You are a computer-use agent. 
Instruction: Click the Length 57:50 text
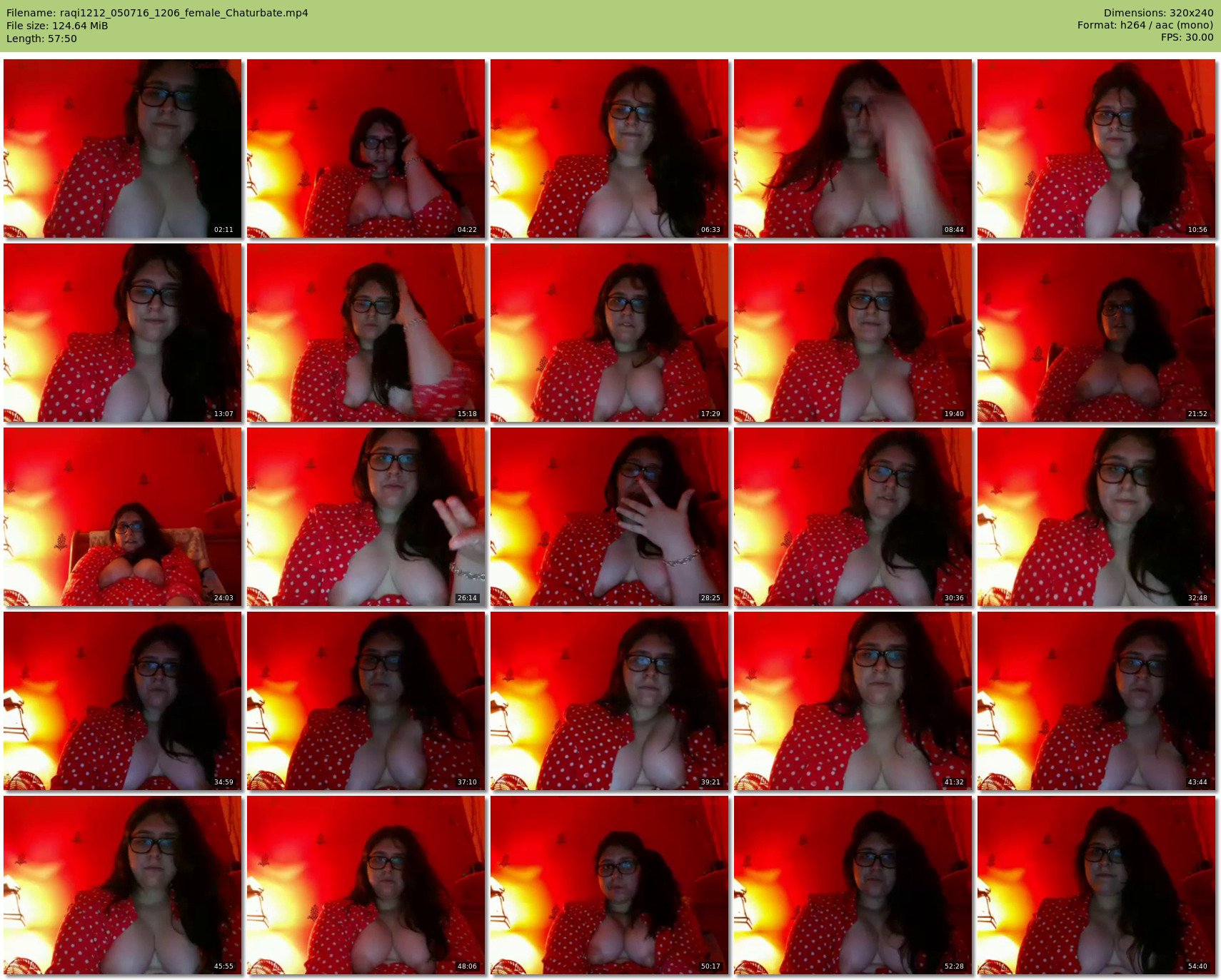(41, 39)
